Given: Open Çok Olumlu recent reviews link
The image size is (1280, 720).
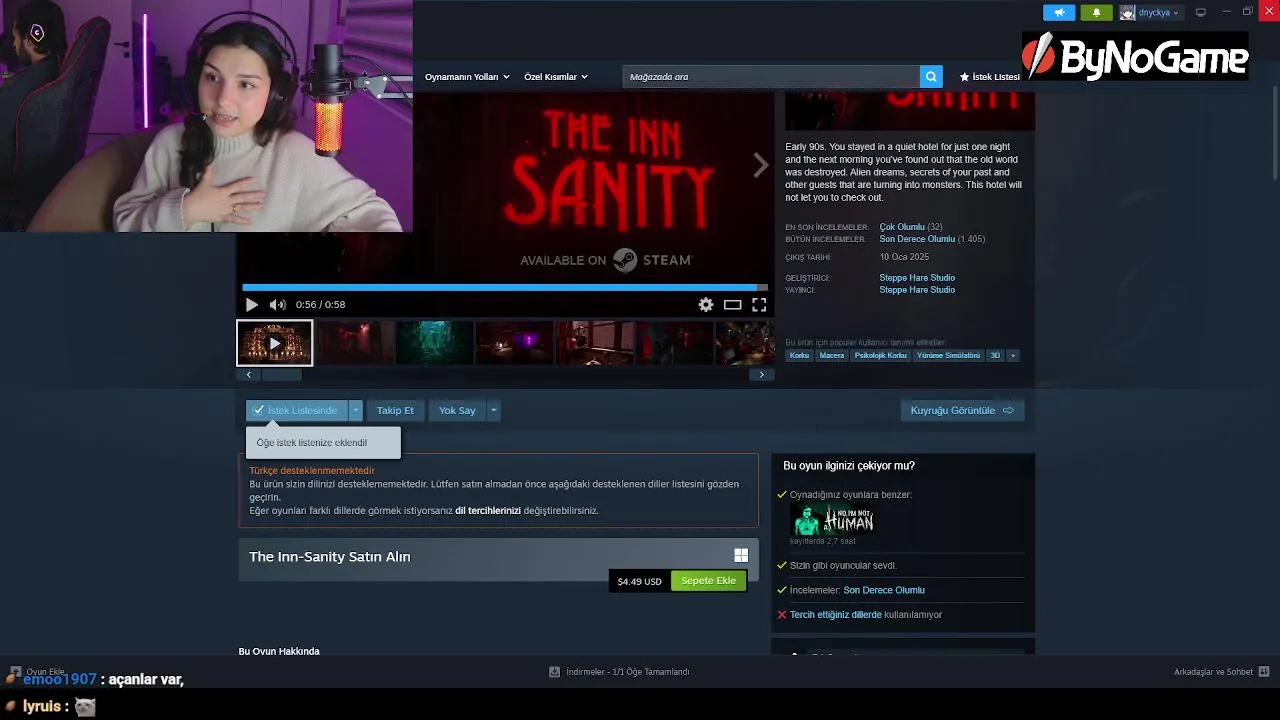Looking at the screenshot, I should click(902, 227).
